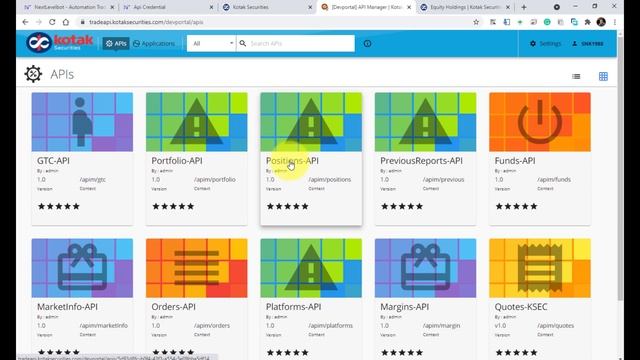
Task: Switch to the Equity Holdings browser tab
Action: 465,7
